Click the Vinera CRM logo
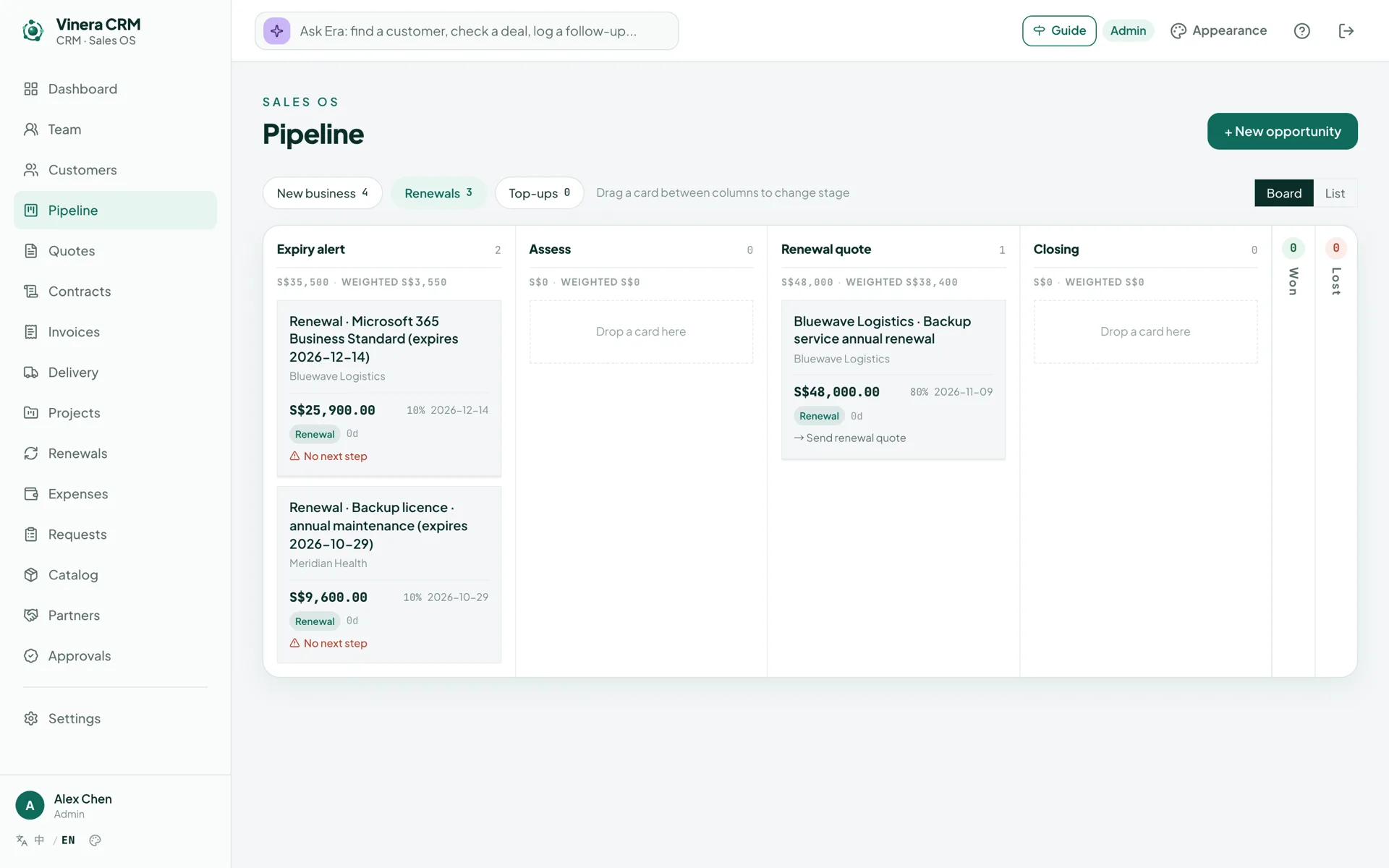Image resolution: width=1389 pixels, height=868 pixels. (33, 31)
